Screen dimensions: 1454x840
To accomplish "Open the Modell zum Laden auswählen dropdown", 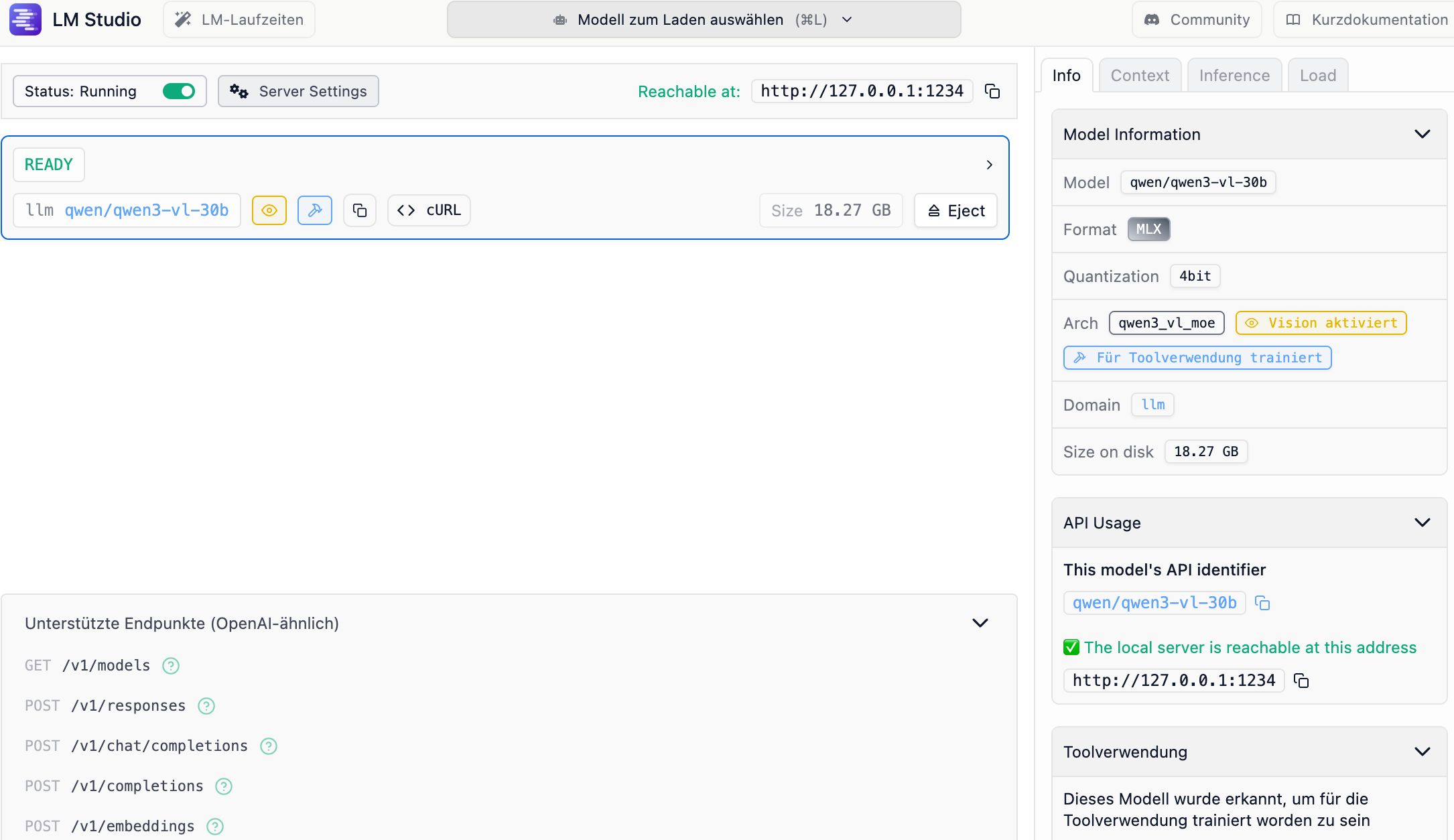I will click(x=704, y=20).
